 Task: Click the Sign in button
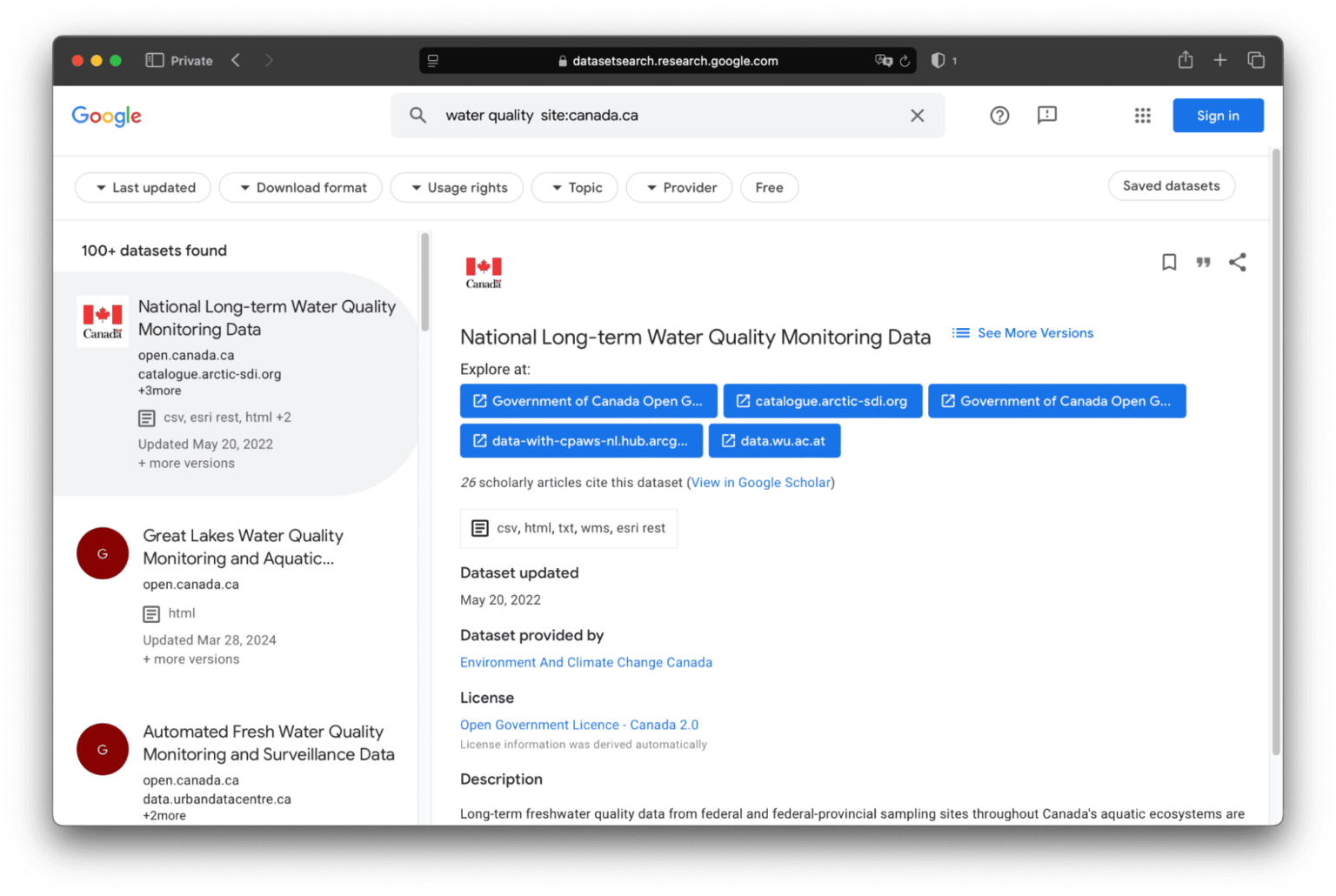[x=1217, y=116]
